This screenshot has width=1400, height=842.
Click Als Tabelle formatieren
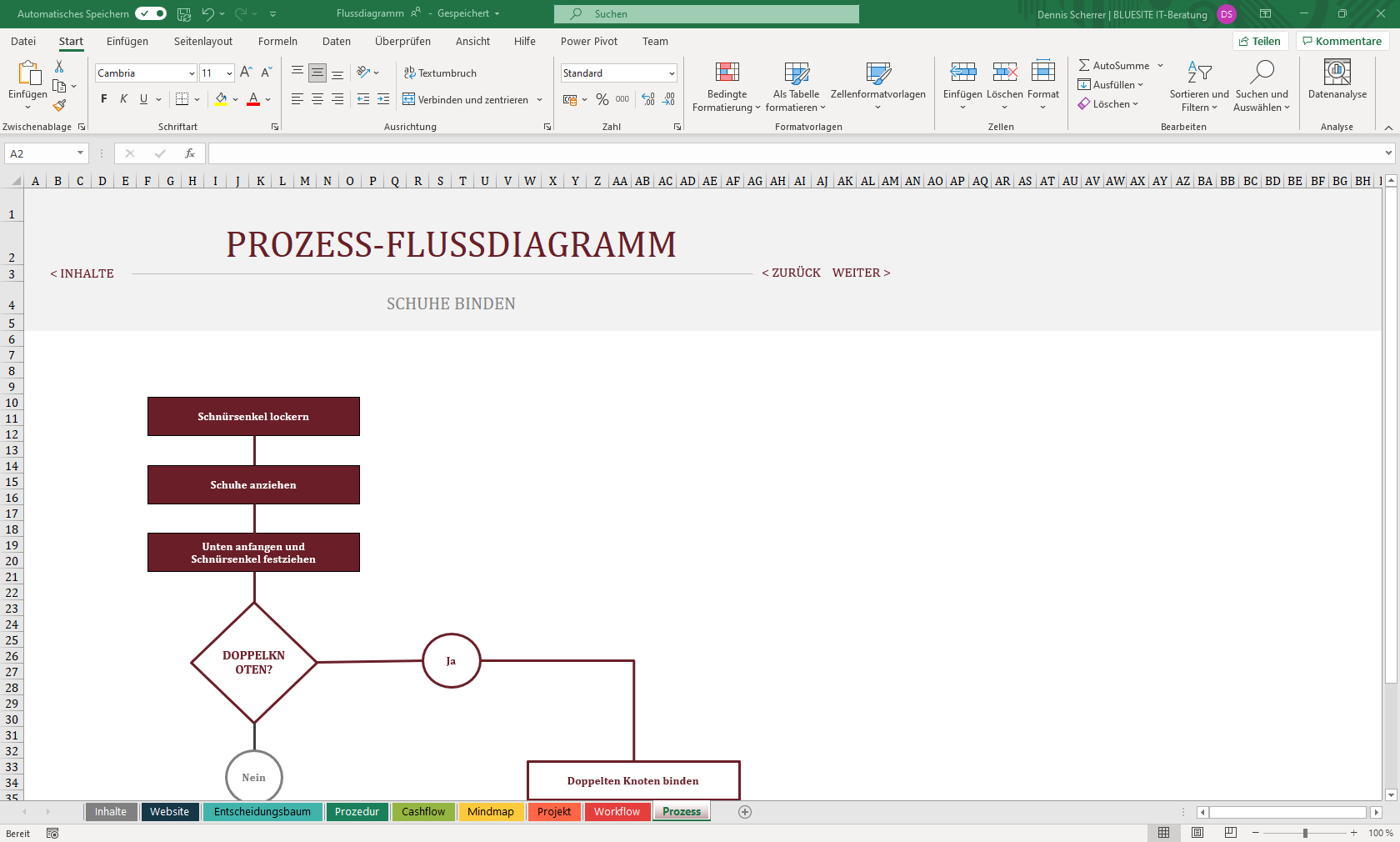795,86
